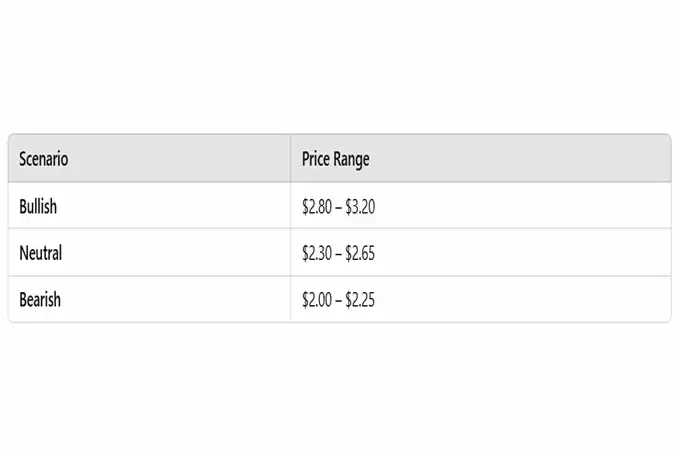680x453 pixels.
Task: Click the $2.65 value in Neutral row
Action: pos(360,253)
